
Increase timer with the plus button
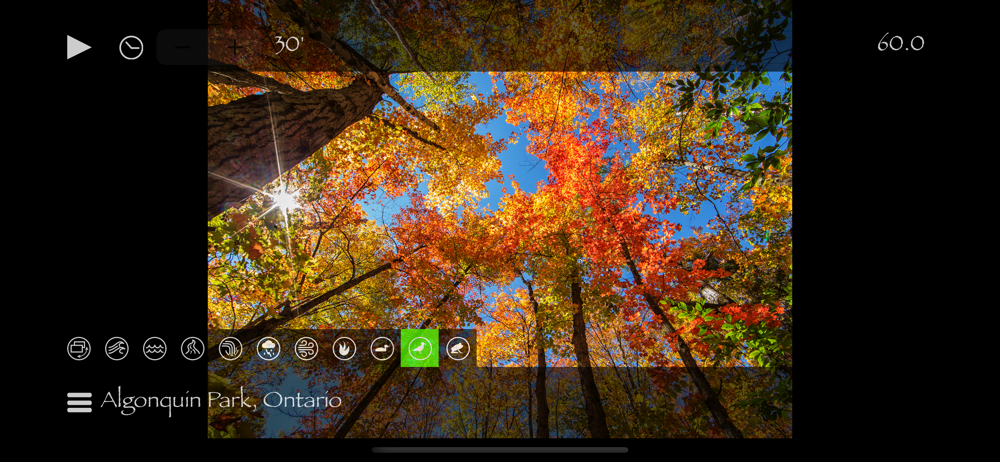click(235, 47)
